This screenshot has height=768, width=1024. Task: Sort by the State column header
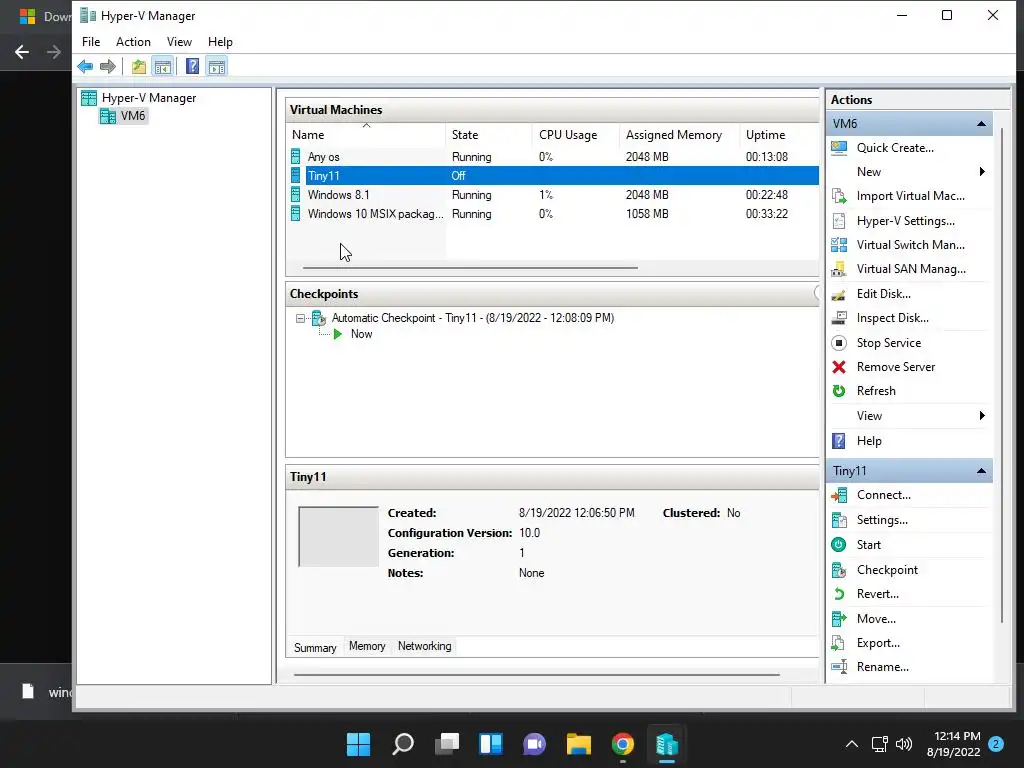coord(489,135)
